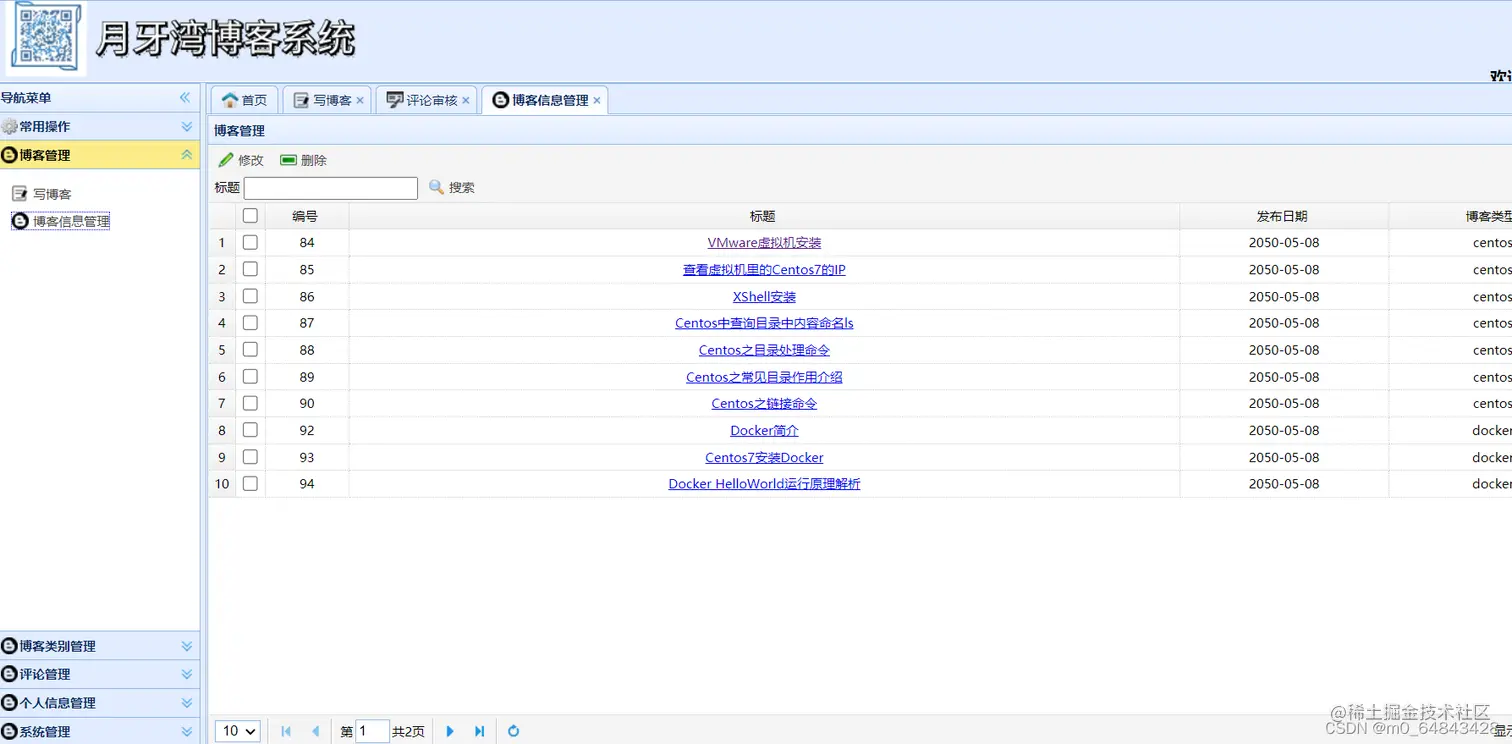This screenshot has width=1512, height=744.
Task: Check the box for blog 94
Action: pyautogui.click(x=250, y=483)
